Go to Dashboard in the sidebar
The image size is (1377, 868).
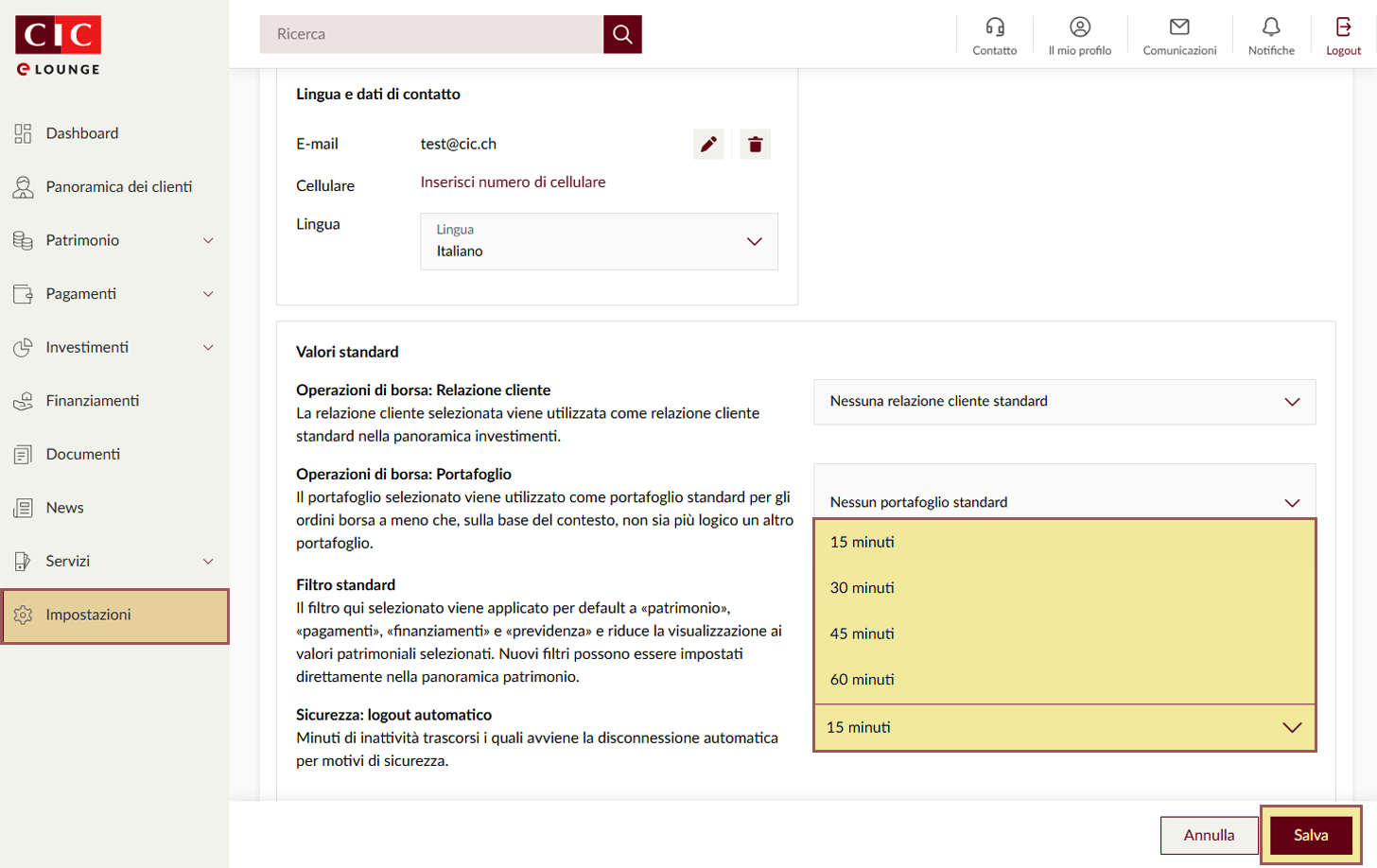(82, 133)
